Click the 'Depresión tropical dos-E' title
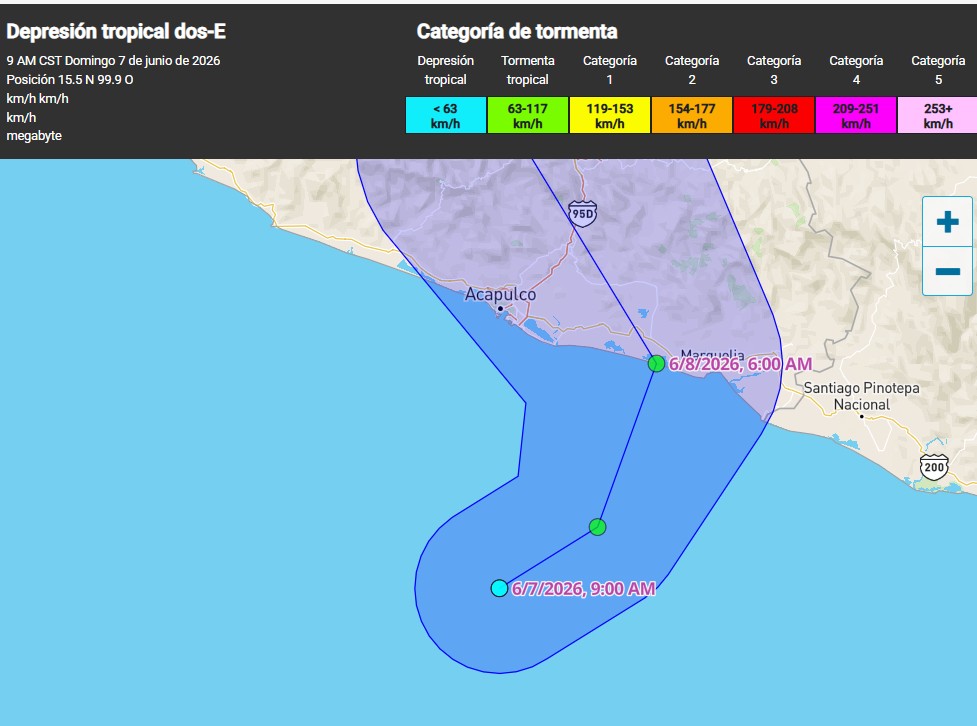Image resolution: width=977 pixels, height=726 pixels. pos(116,31)
